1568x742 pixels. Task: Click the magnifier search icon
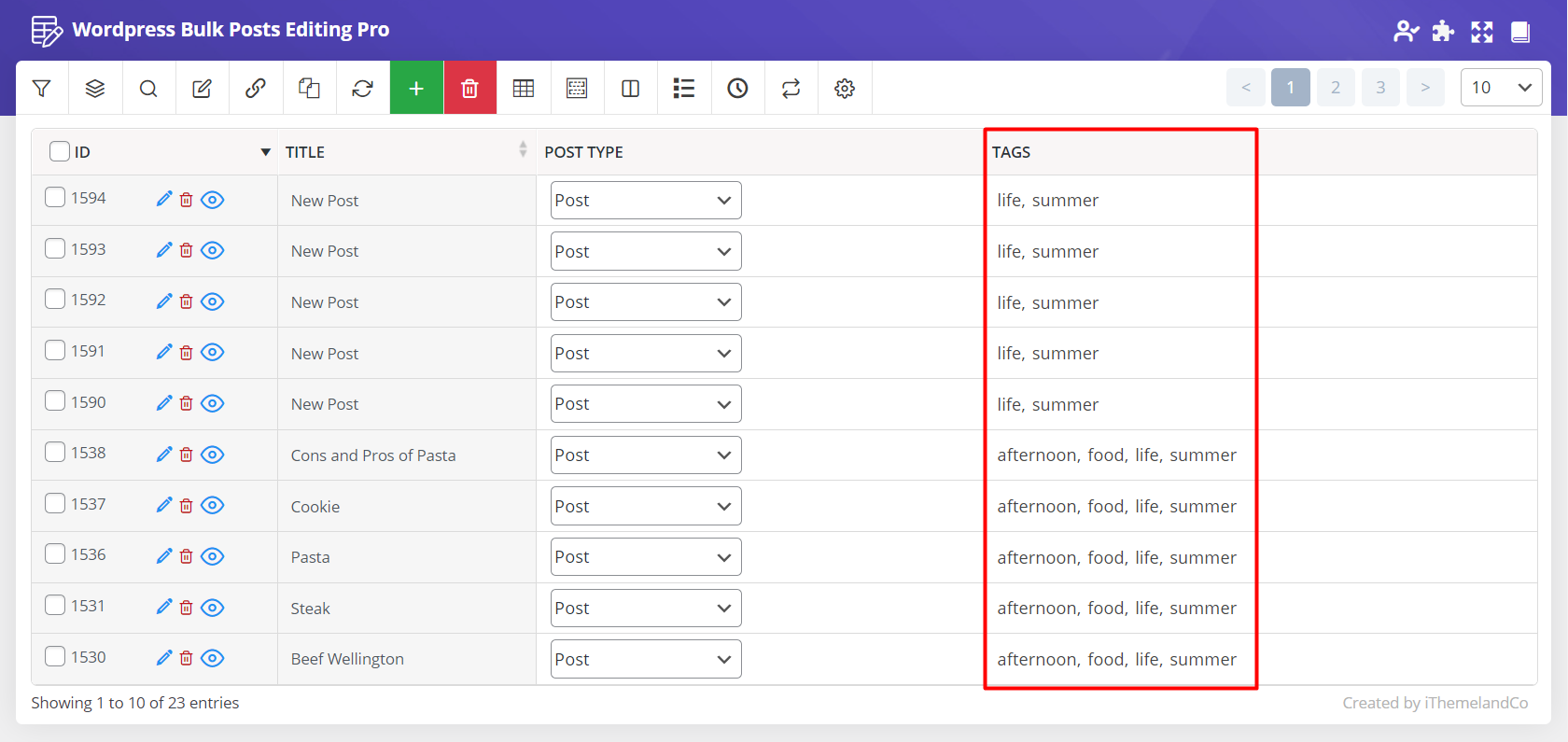pos(148,88)
